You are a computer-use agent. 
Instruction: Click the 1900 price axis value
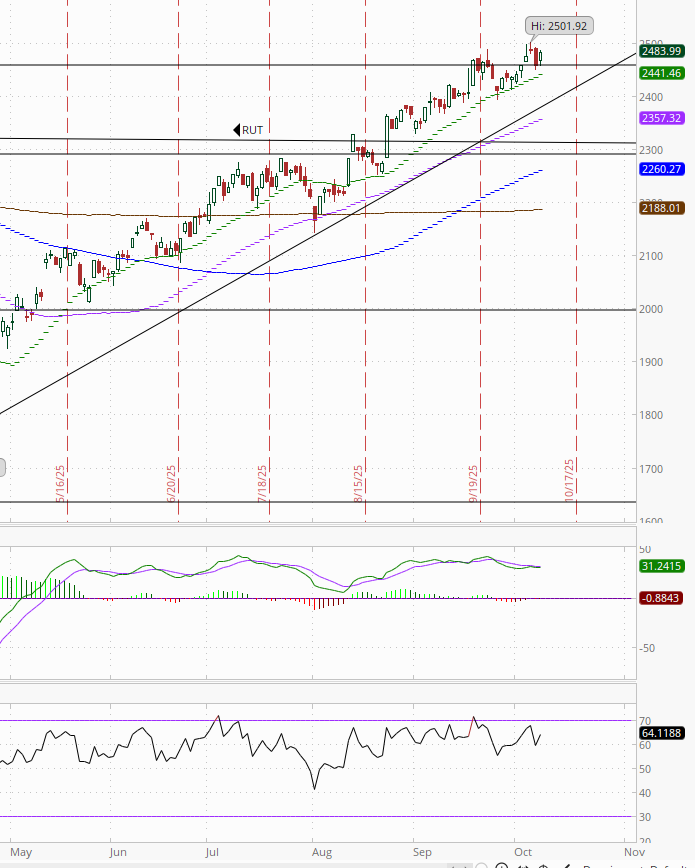(x=651, y=362)
